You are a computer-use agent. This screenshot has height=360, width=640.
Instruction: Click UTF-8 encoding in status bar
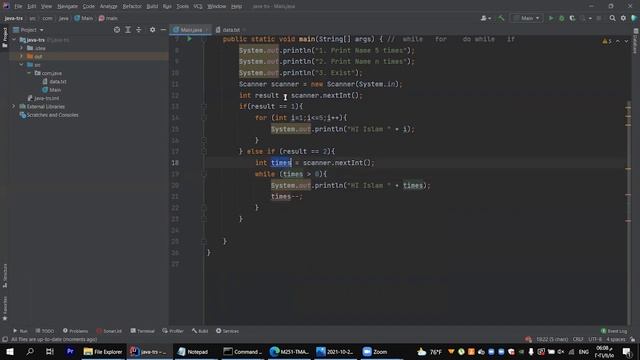[595, 340]
